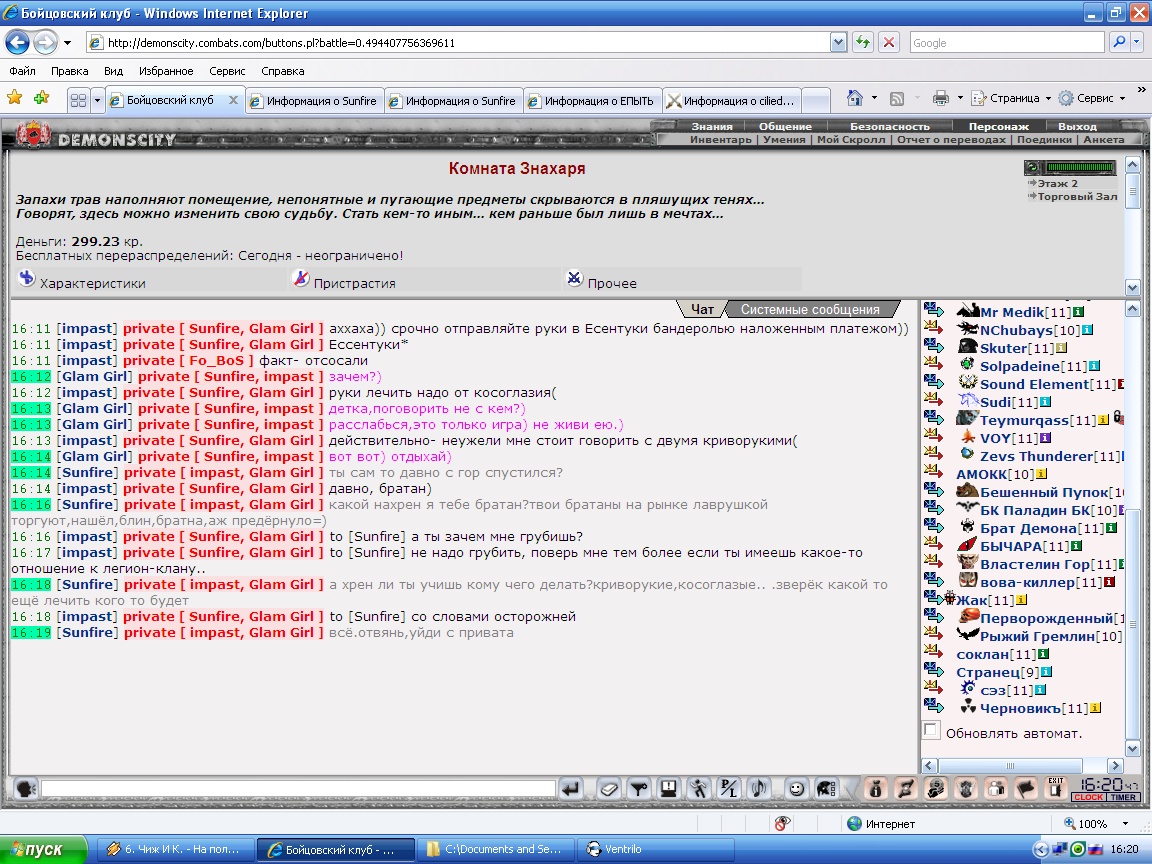Click the funnel filter icon in chat toolbar
The width and height of the screenshot is (1152, 864).
[x=639, y=789]
